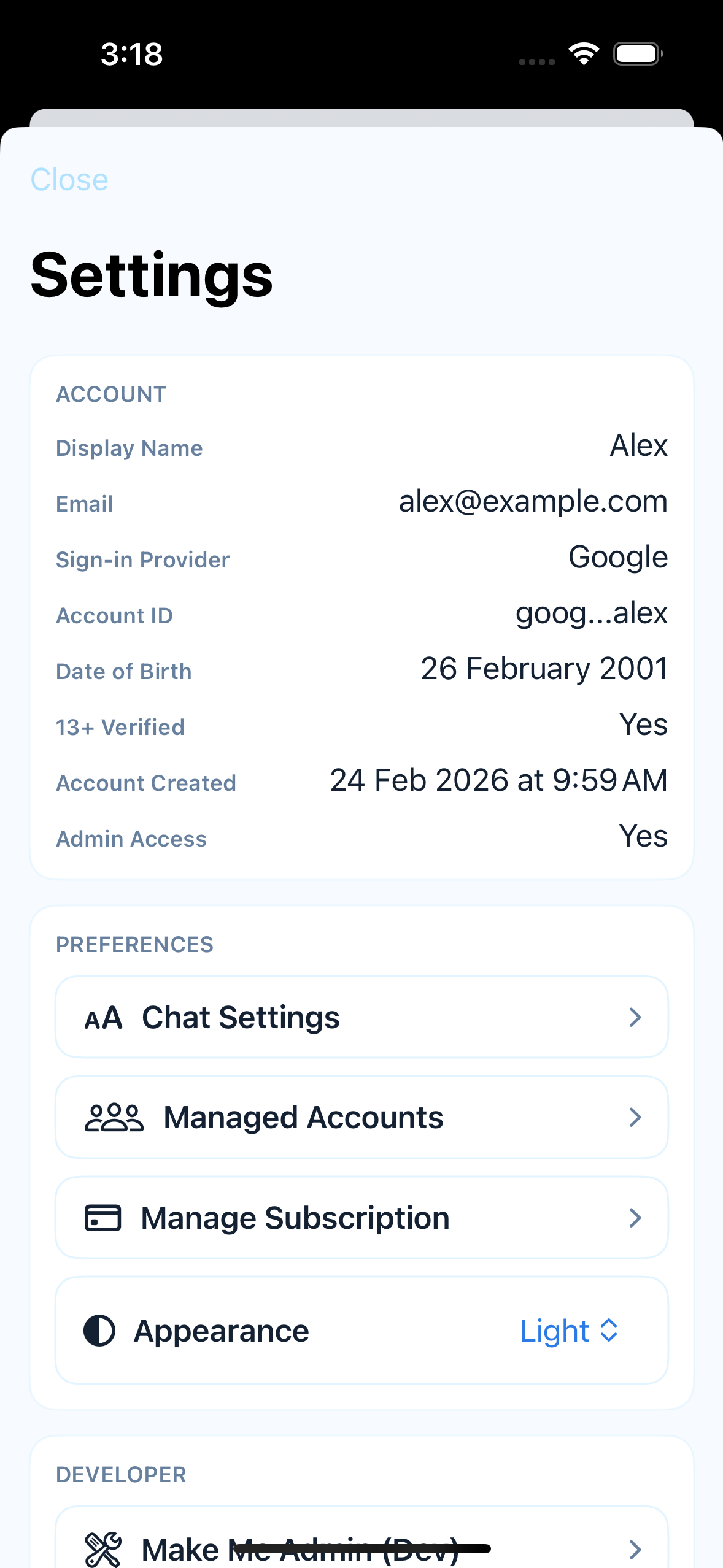Open the Managed Accounts menu item

[303, 1118]
